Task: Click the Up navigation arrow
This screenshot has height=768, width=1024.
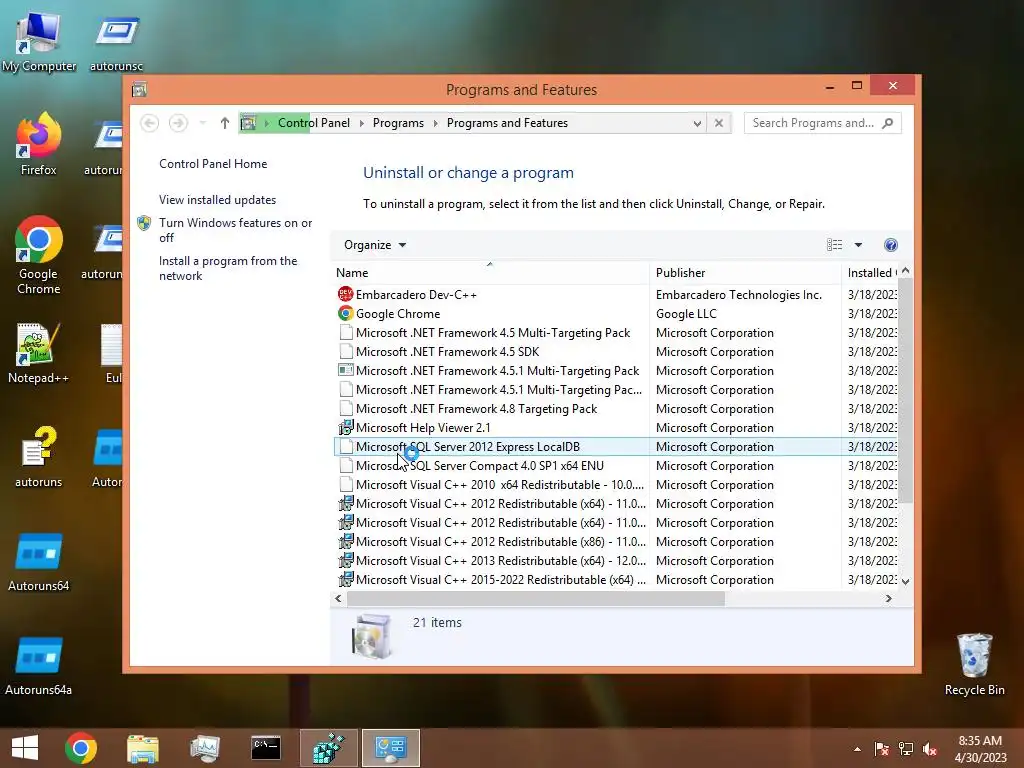Action: [x=225, y=123]
